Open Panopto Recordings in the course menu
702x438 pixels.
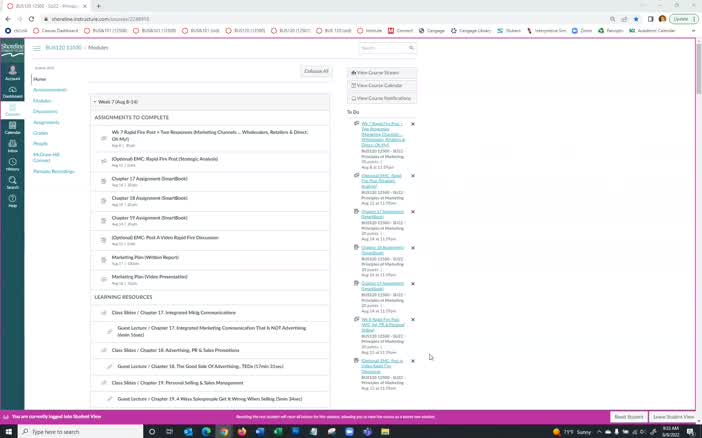pyautogui.click(x=54, y=171)
